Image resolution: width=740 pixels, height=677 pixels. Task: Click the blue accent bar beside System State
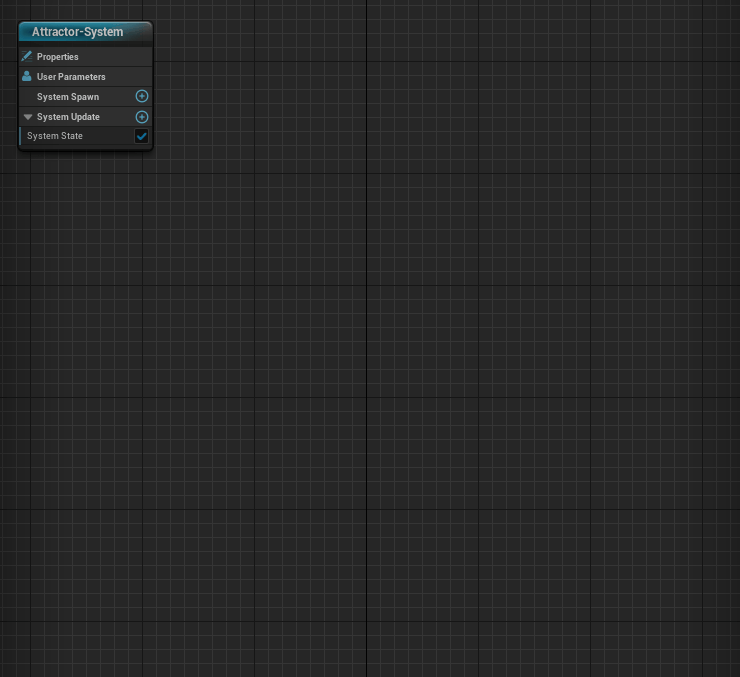20,136
